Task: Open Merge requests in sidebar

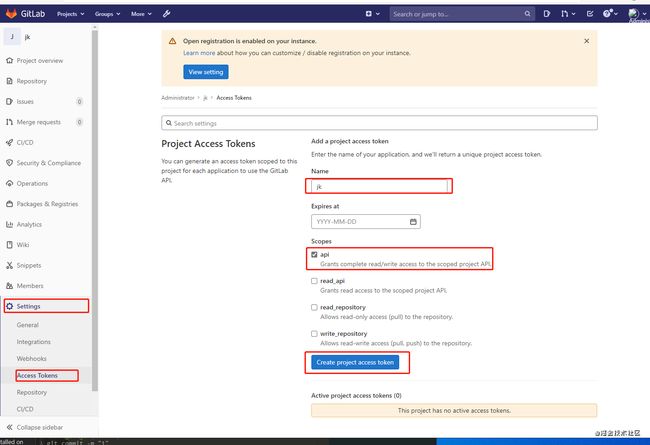Action: pyautogui.click(x=39, y=122)
